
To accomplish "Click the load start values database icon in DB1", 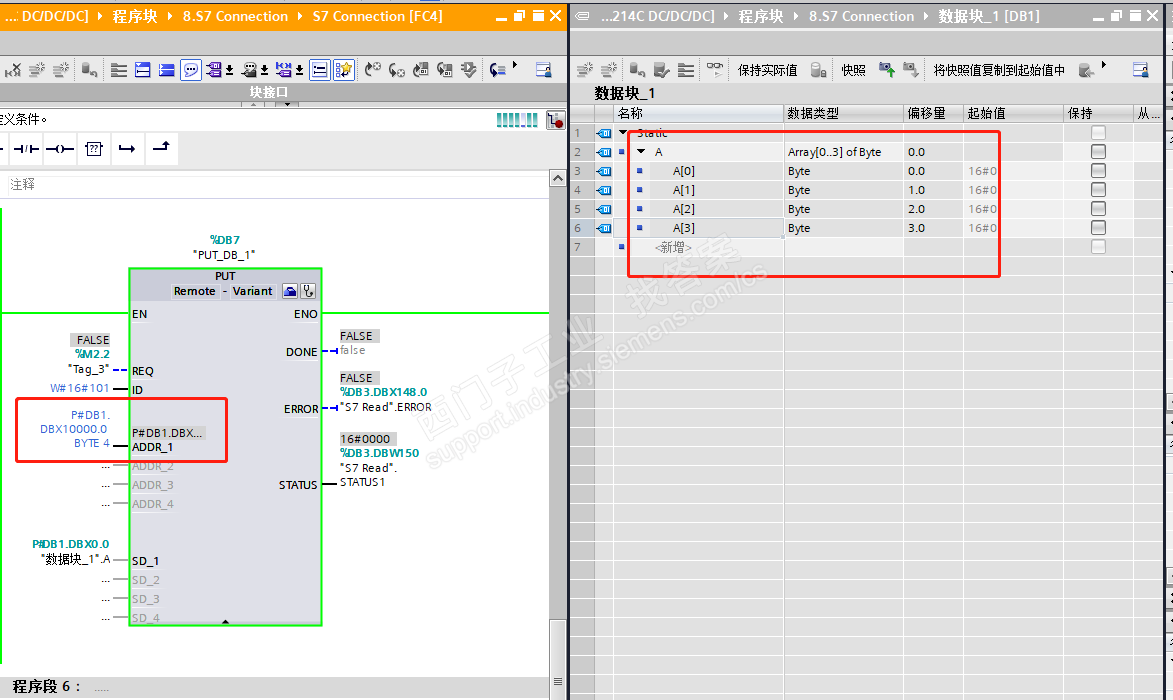I will click(1086, 70).
